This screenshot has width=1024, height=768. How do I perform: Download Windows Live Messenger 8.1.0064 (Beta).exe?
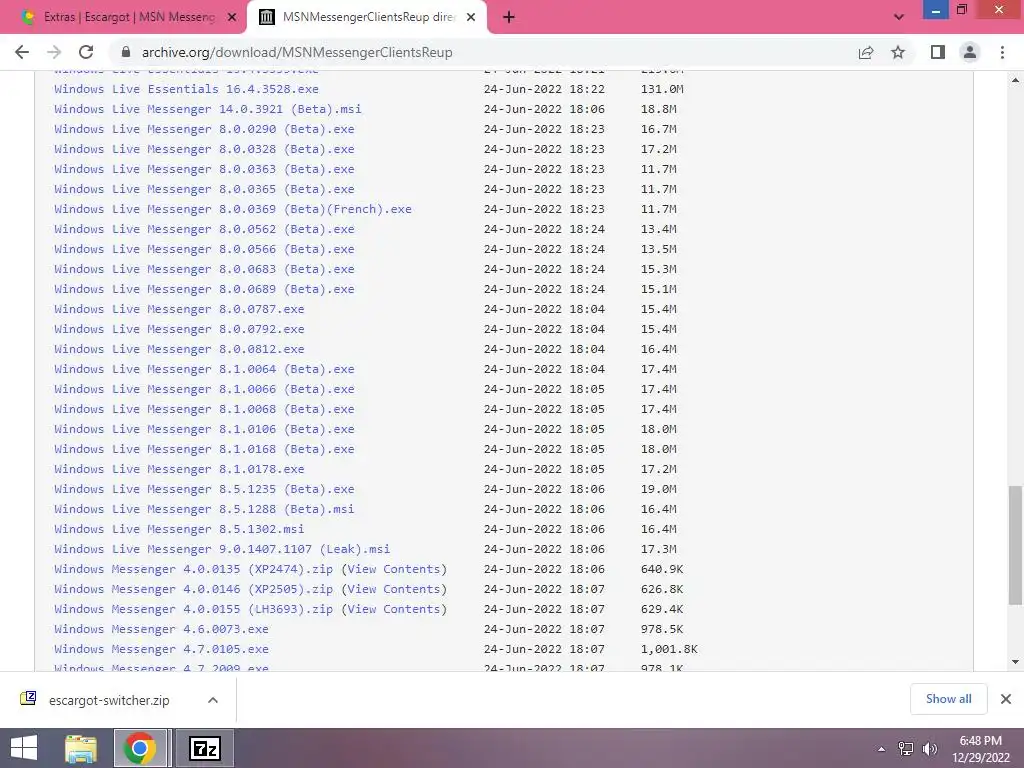(204, 369)
